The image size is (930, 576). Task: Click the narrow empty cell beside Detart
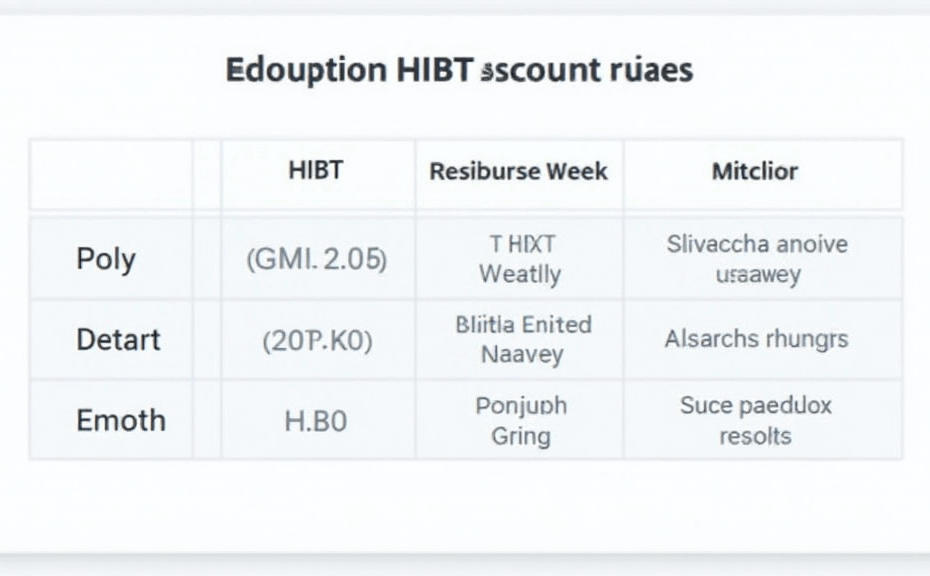(x=207, y=340)
